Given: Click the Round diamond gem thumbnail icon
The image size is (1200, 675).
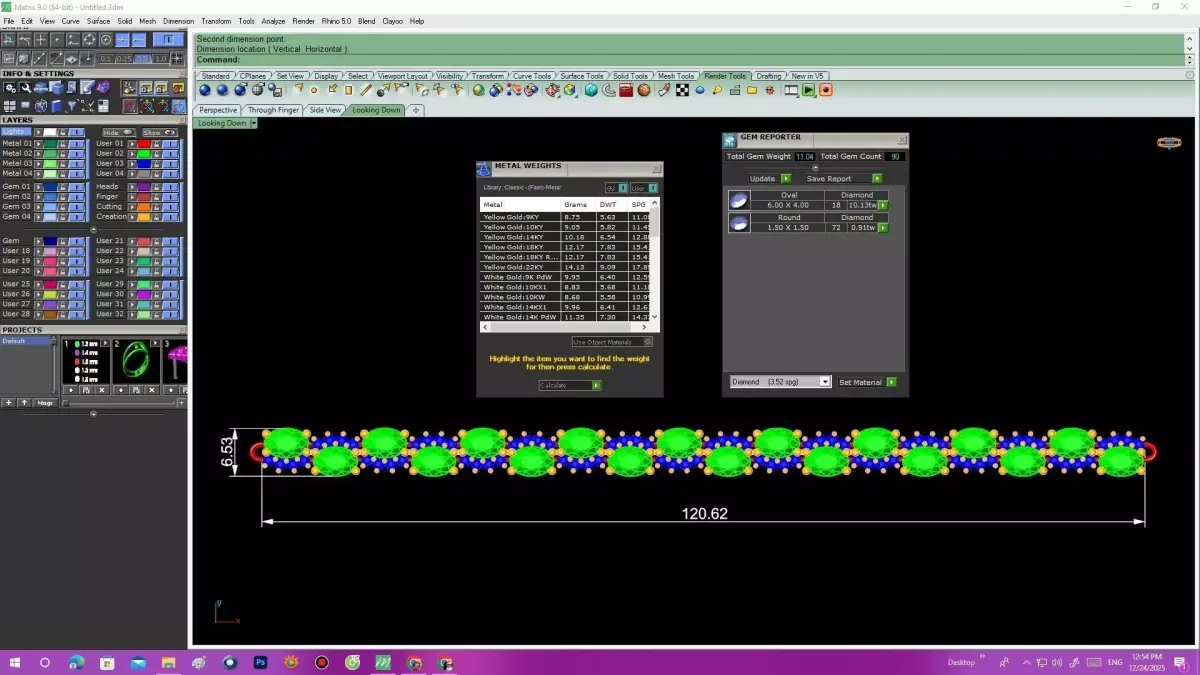Looking at the screenshot, I should pos(739,223).
